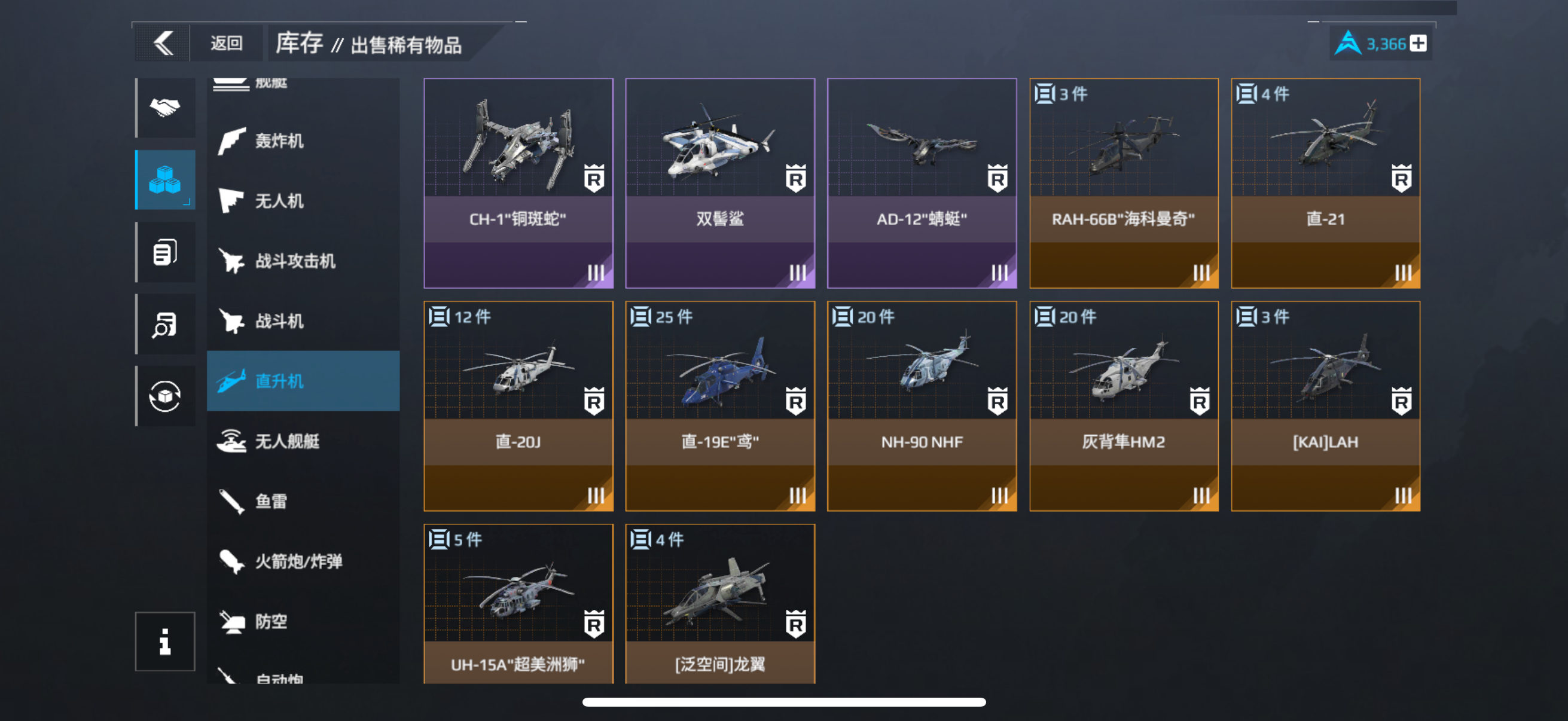
Task: Click the rotating cube sidebar icon
Action: 165,396
